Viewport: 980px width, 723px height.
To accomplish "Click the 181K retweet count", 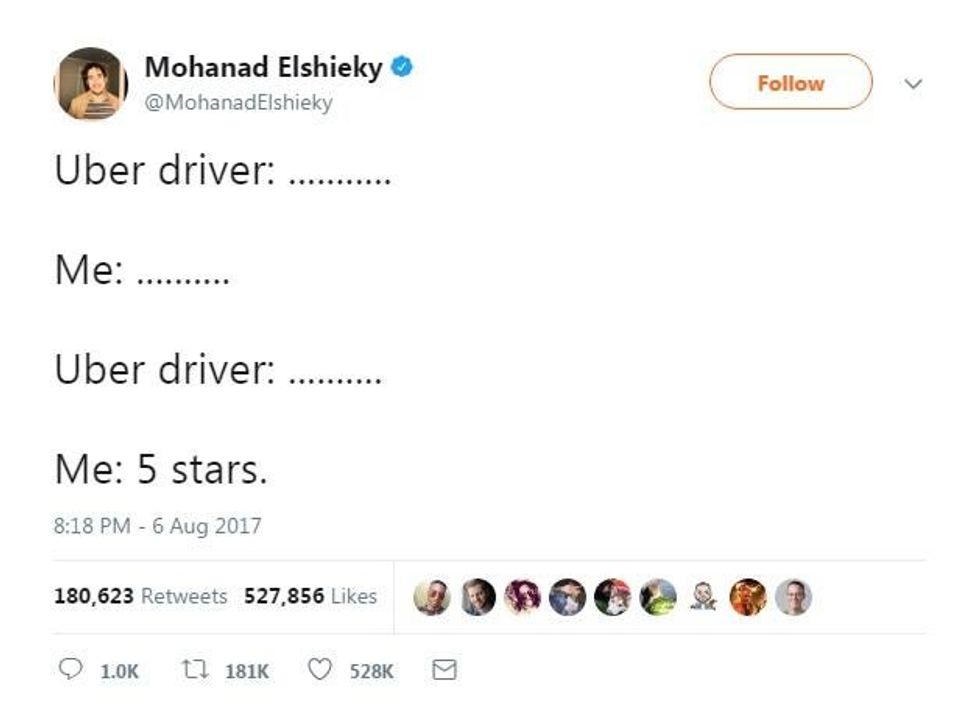I will (x=247, y=671).
